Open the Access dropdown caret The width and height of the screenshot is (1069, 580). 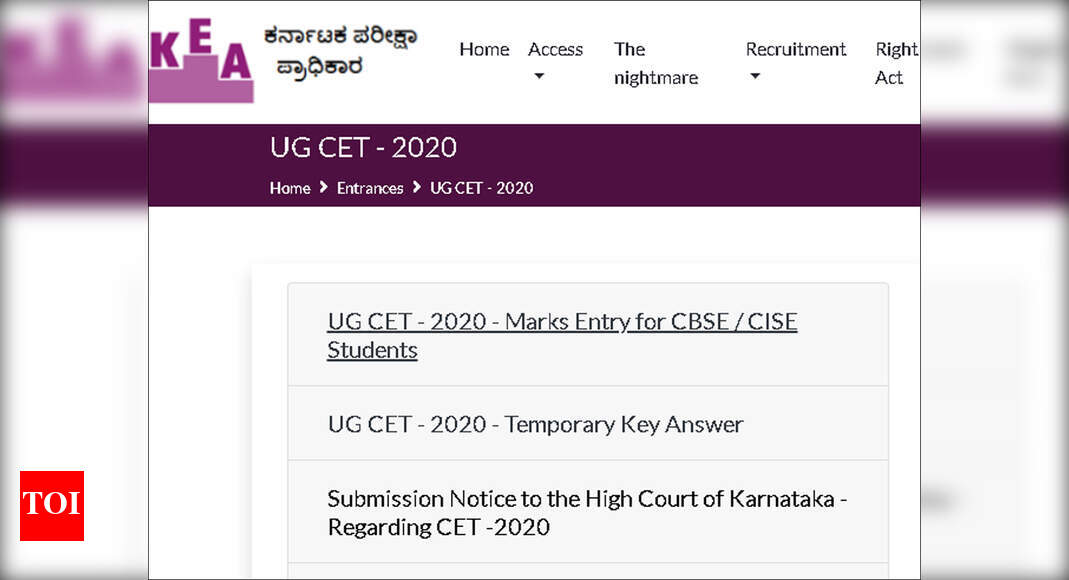(x=538, y=77)
